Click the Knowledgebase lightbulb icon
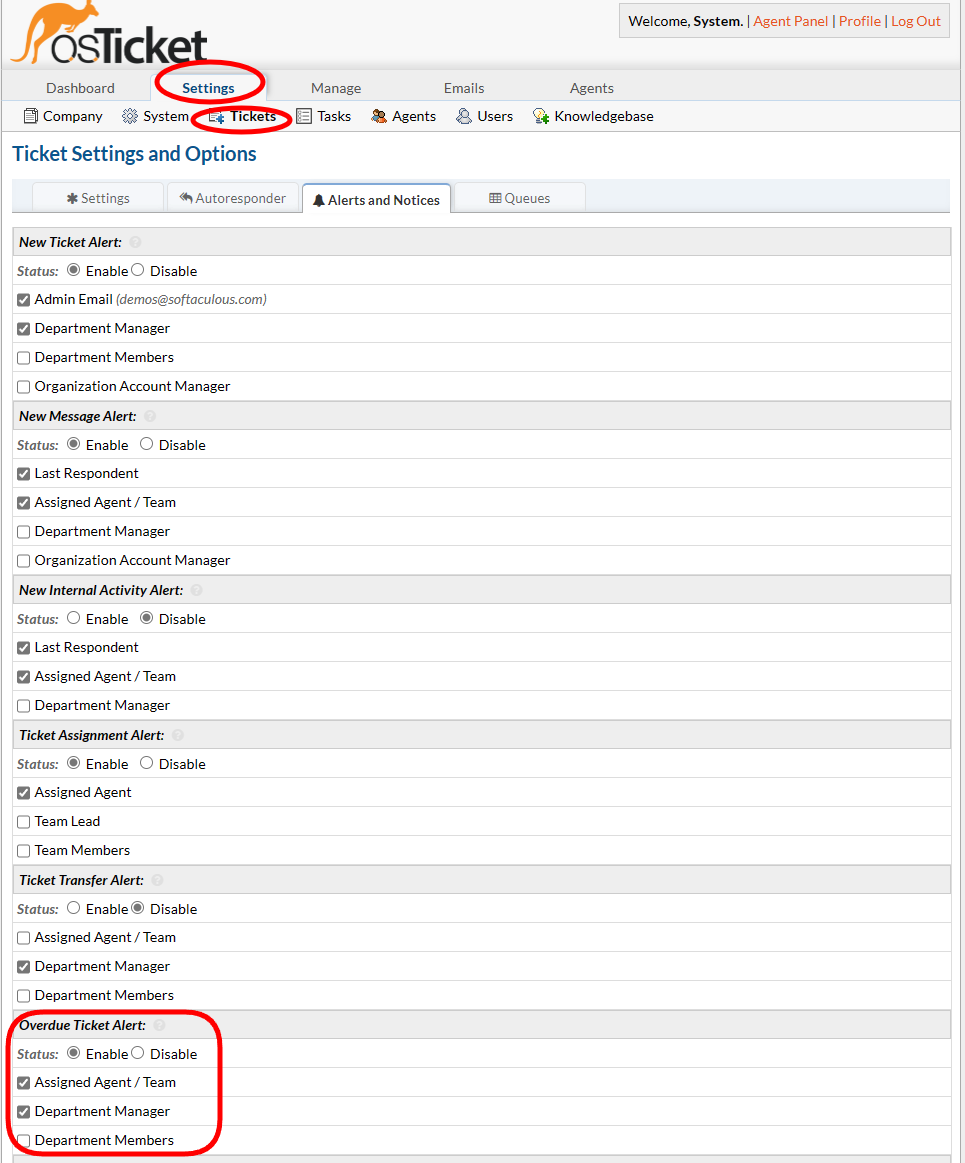Viewport: 965px width, 1163px height. (541, 116)
